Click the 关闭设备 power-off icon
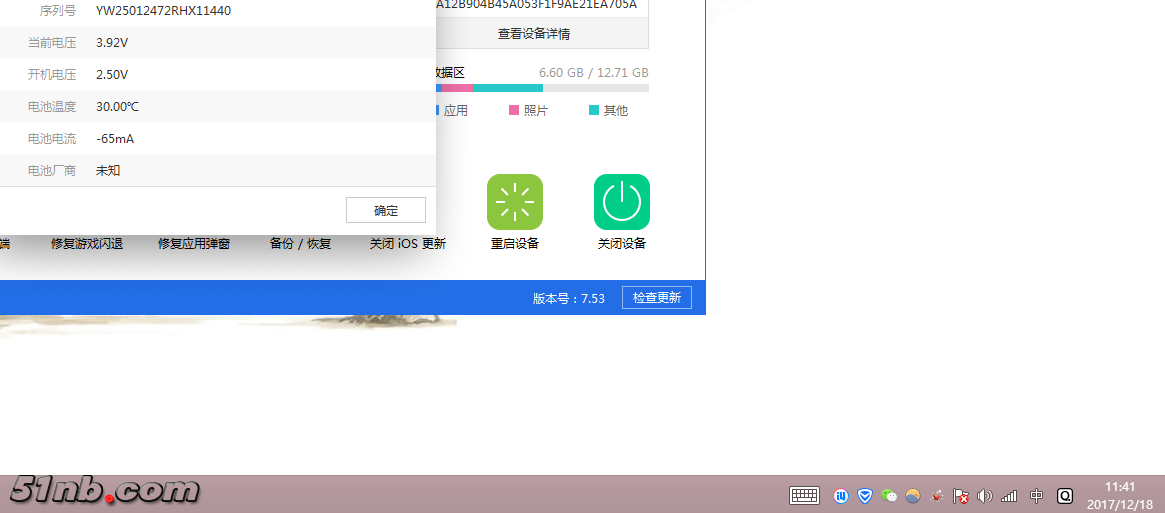The height and width of the screenshot is (513, 1165). pyautogui.click(x=622, y=202)
